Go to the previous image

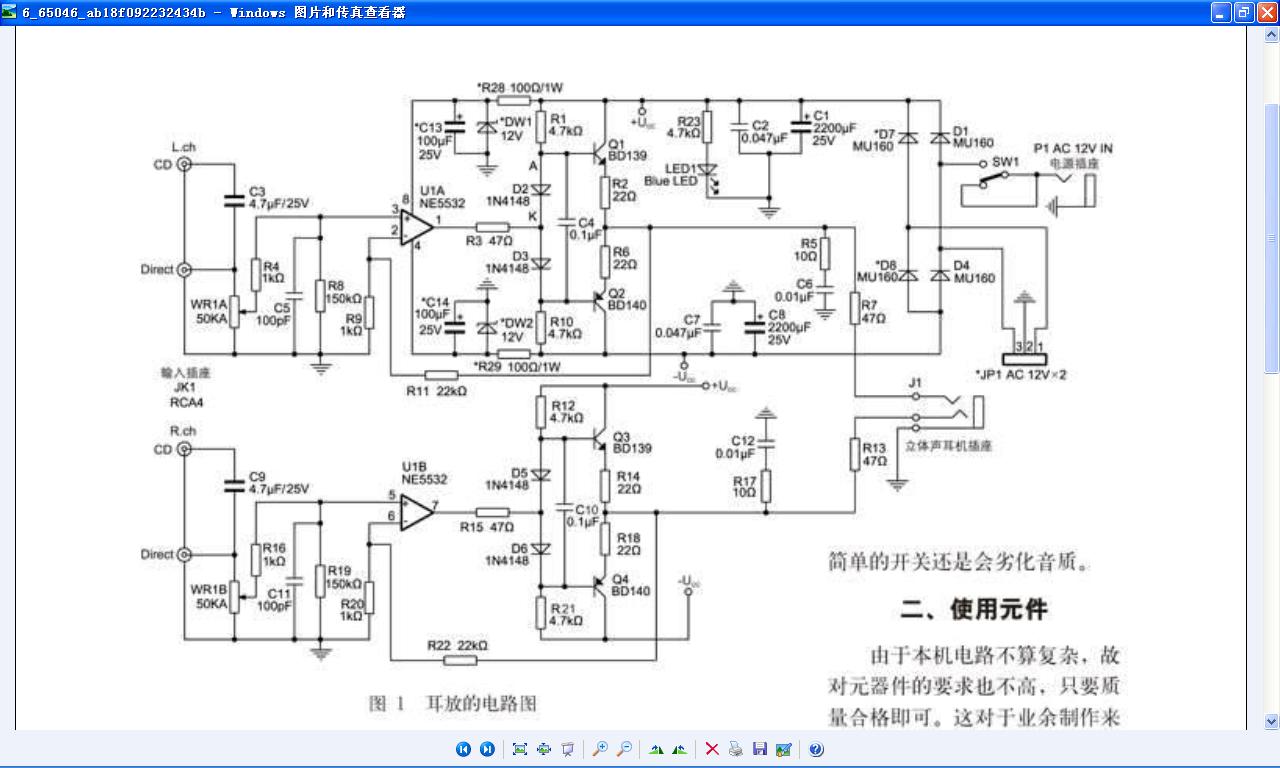(x=463, y=749)
